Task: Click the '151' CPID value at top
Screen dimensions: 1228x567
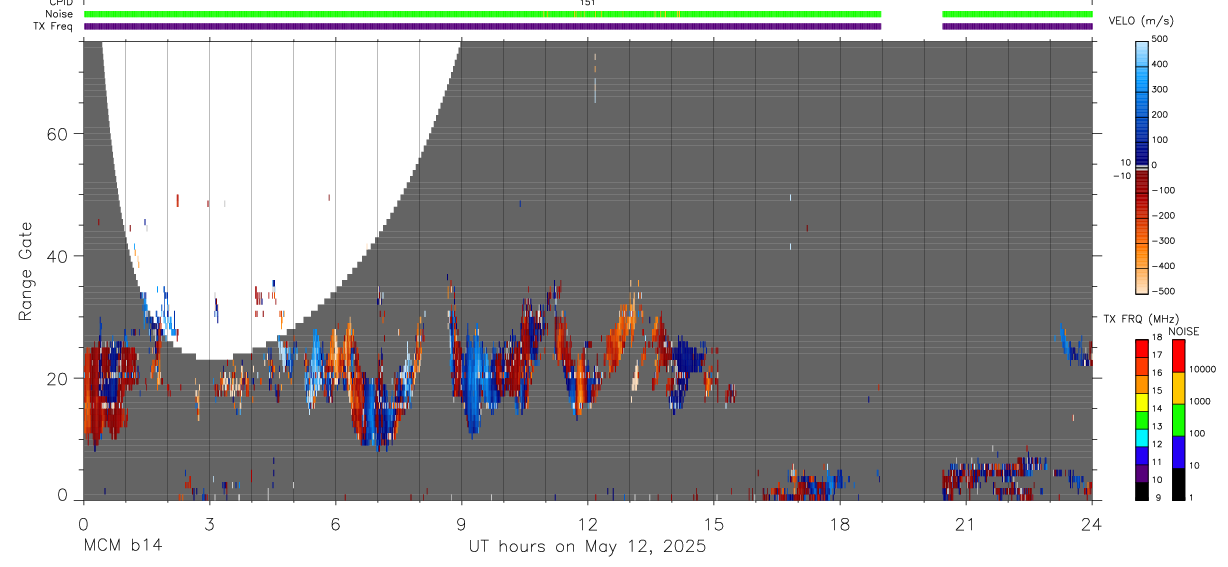Action: [x=588, y=3]
